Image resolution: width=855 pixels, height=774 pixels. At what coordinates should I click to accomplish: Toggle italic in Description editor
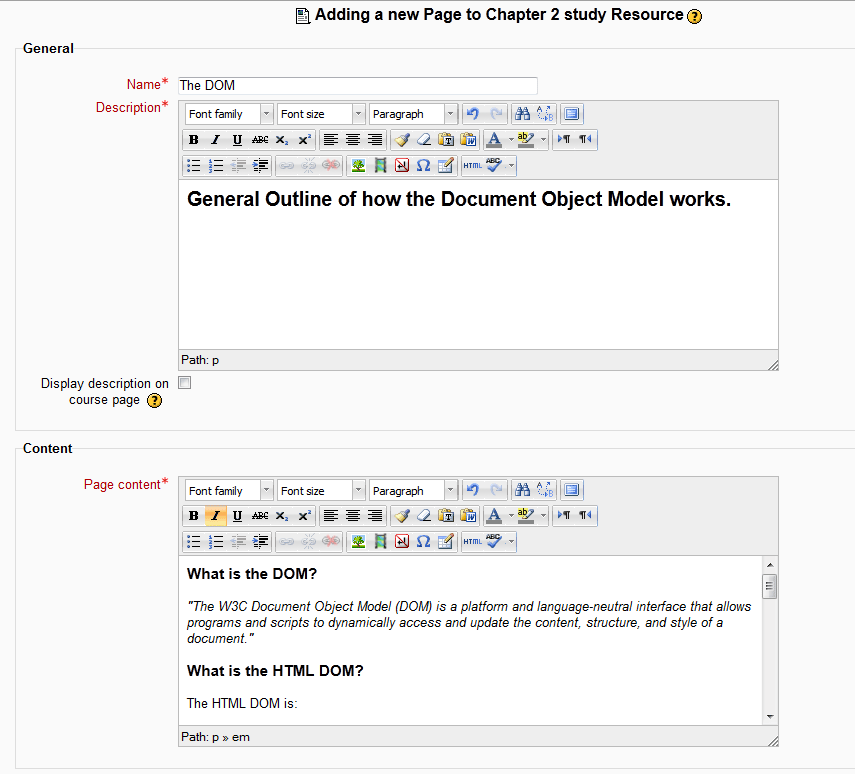coord(215,140)
